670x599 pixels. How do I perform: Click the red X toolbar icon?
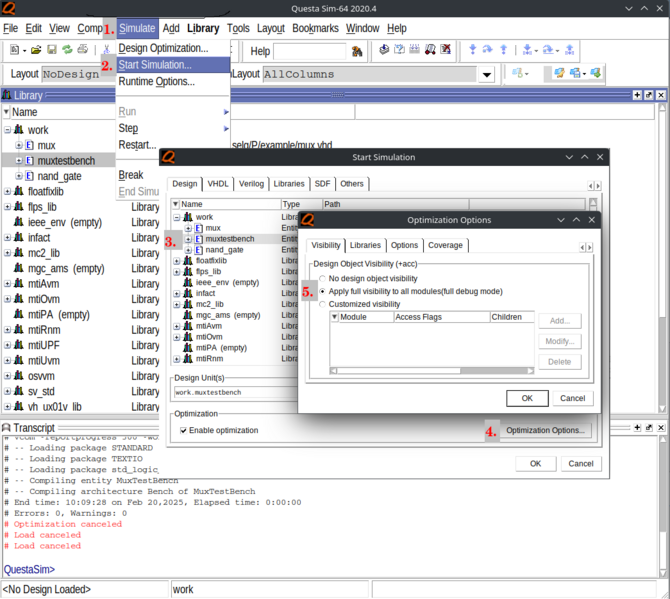446,50
